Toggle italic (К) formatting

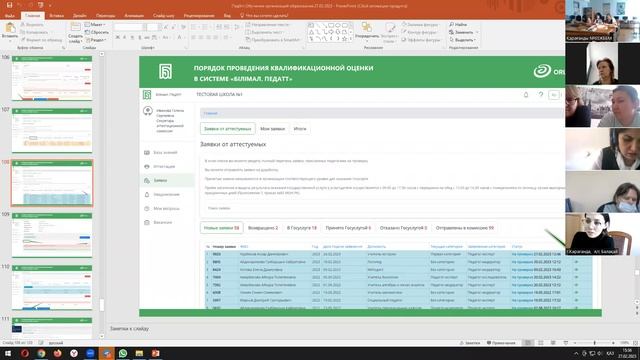coord(124,38)
